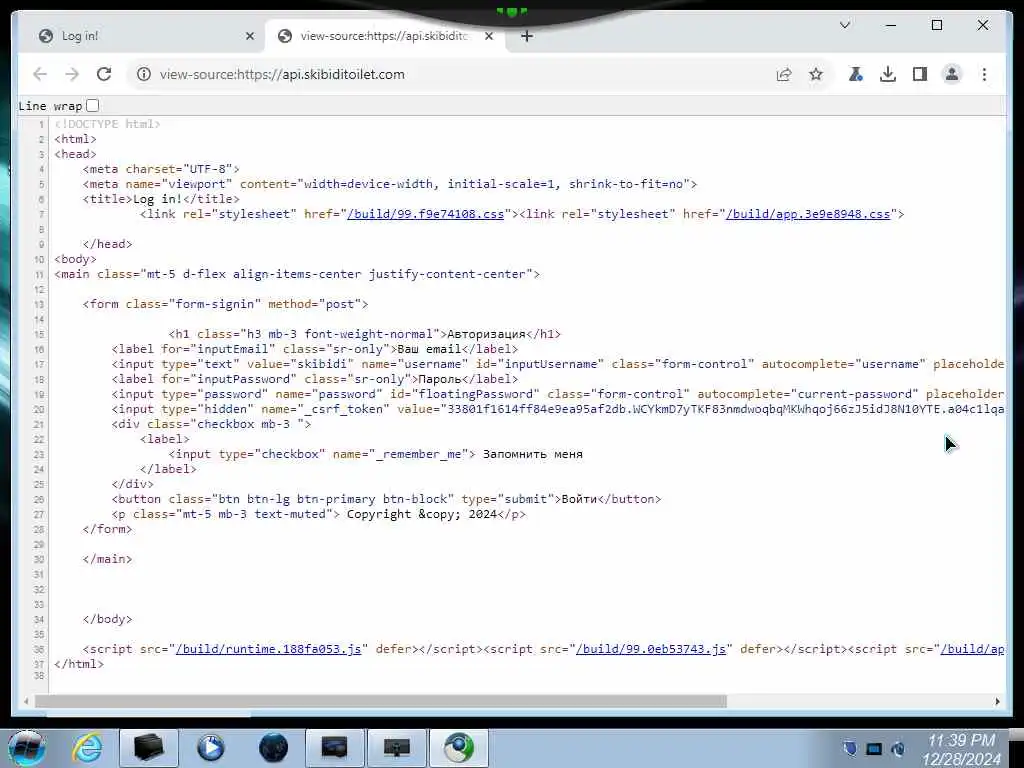The height and width of the screenshot is (768, 1024).
Task: Go back using the browser back arrow
Action: 40,74
